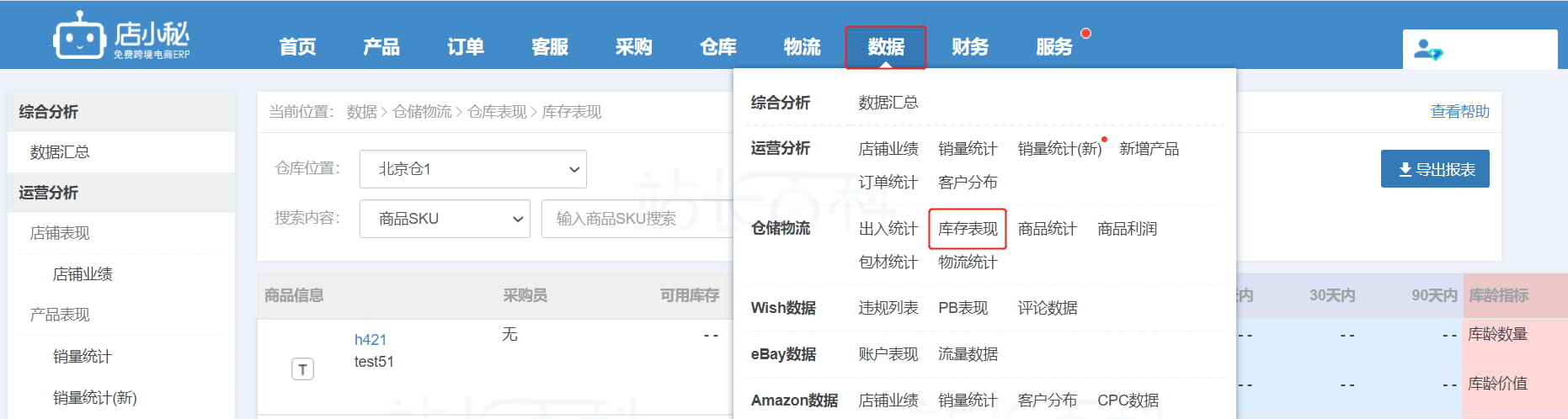Click the 综合分析 sidebar header
1568x419 pixels.
[x=121, y=112]
